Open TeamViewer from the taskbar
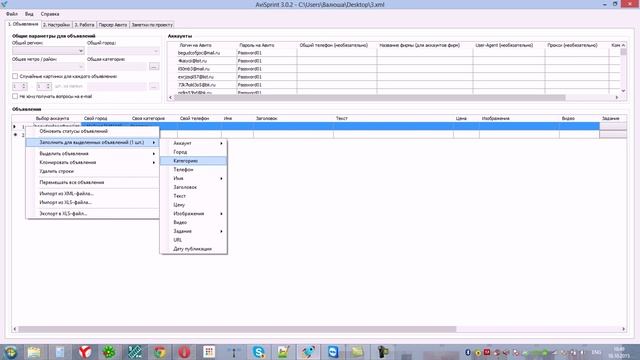Screen dimensions: 640x360 pyautogui.click(x=333, y=352)
